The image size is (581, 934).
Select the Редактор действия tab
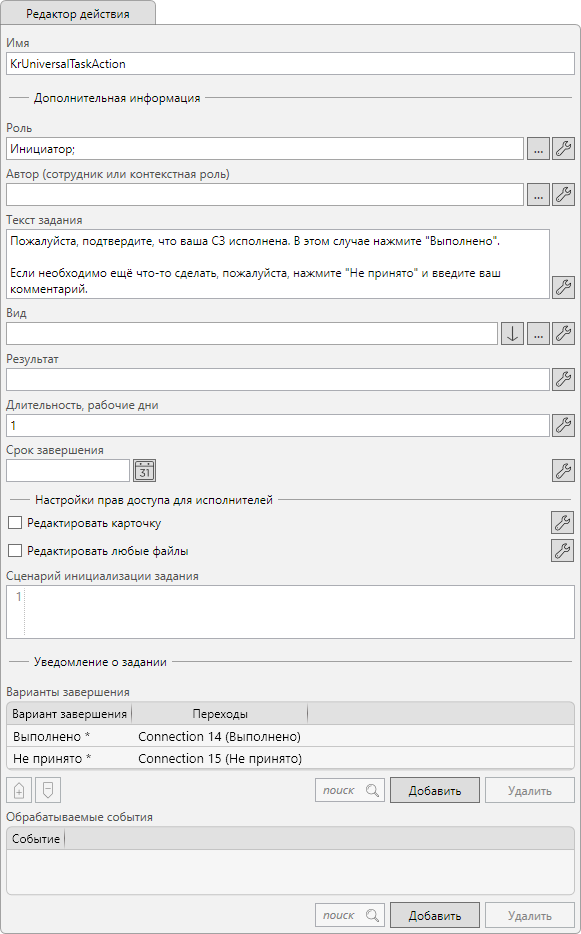pos(78,13)
